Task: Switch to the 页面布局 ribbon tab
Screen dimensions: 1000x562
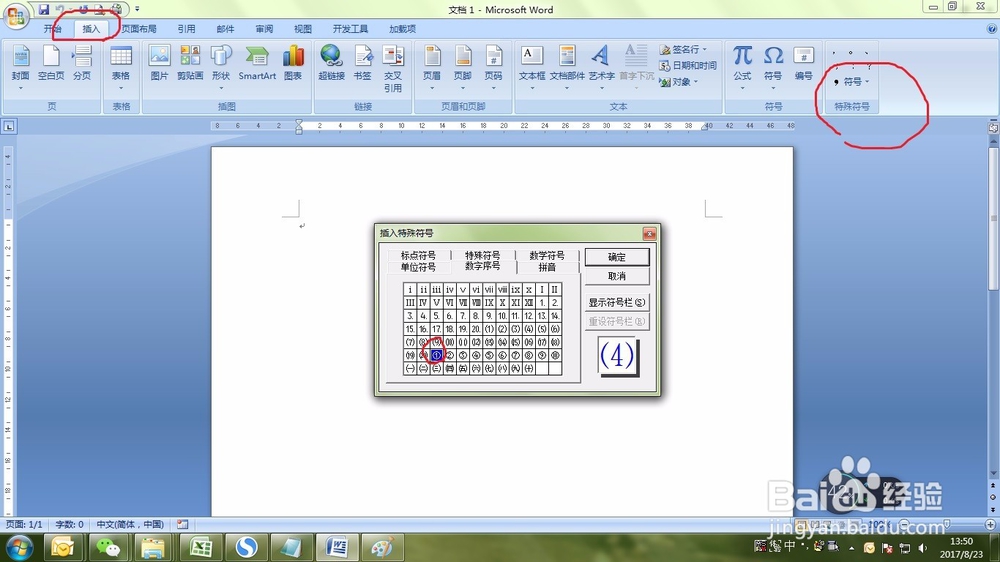Action: point(139,29)
